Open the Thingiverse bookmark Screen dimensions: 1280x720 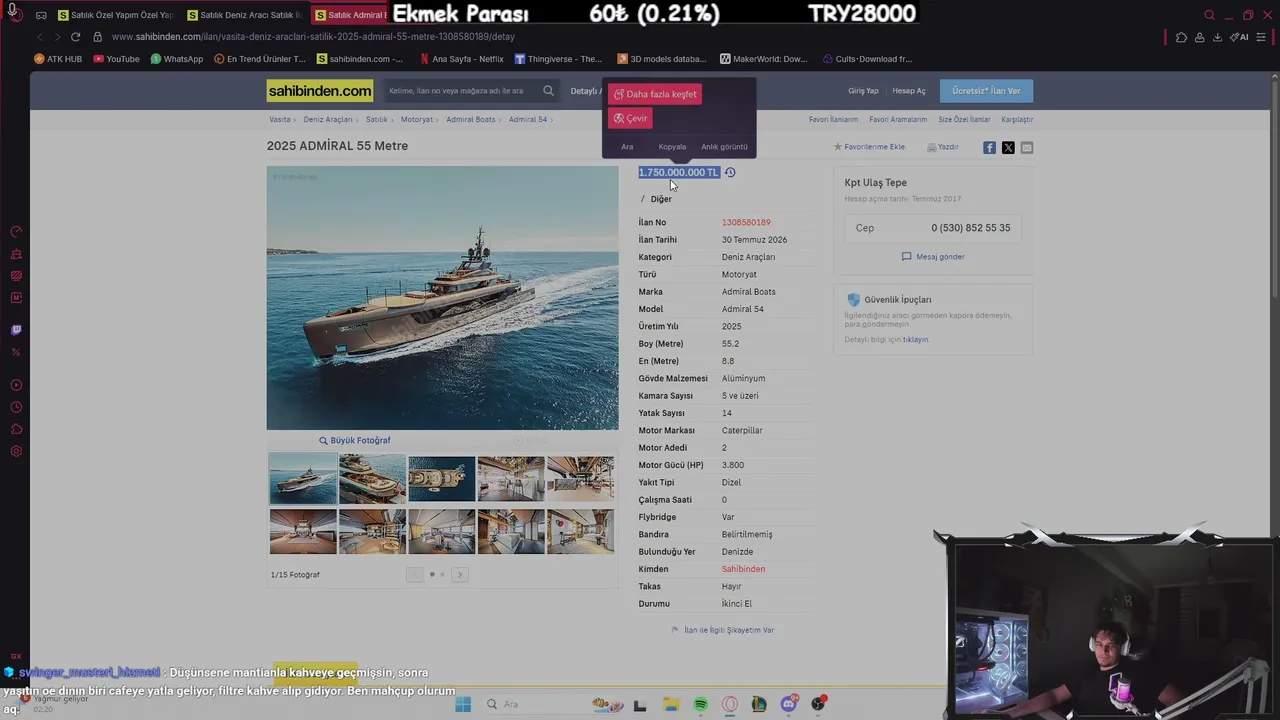[558, 59]
